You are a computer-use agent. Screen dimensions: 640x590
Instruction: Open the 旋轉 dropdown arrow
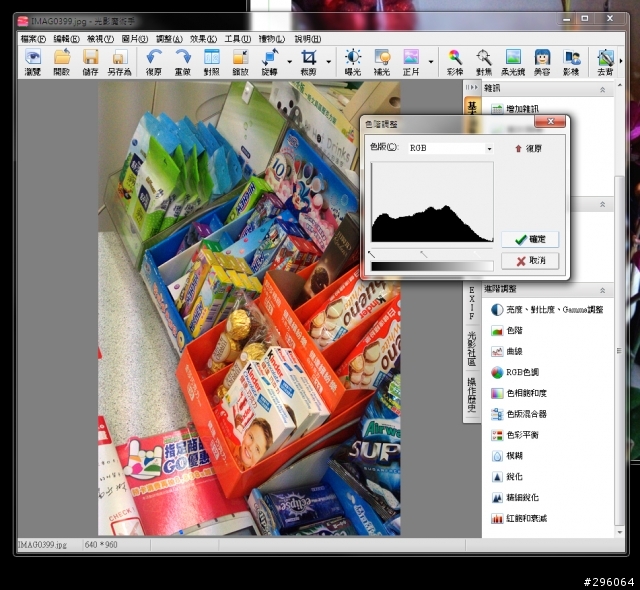[289, 62]
